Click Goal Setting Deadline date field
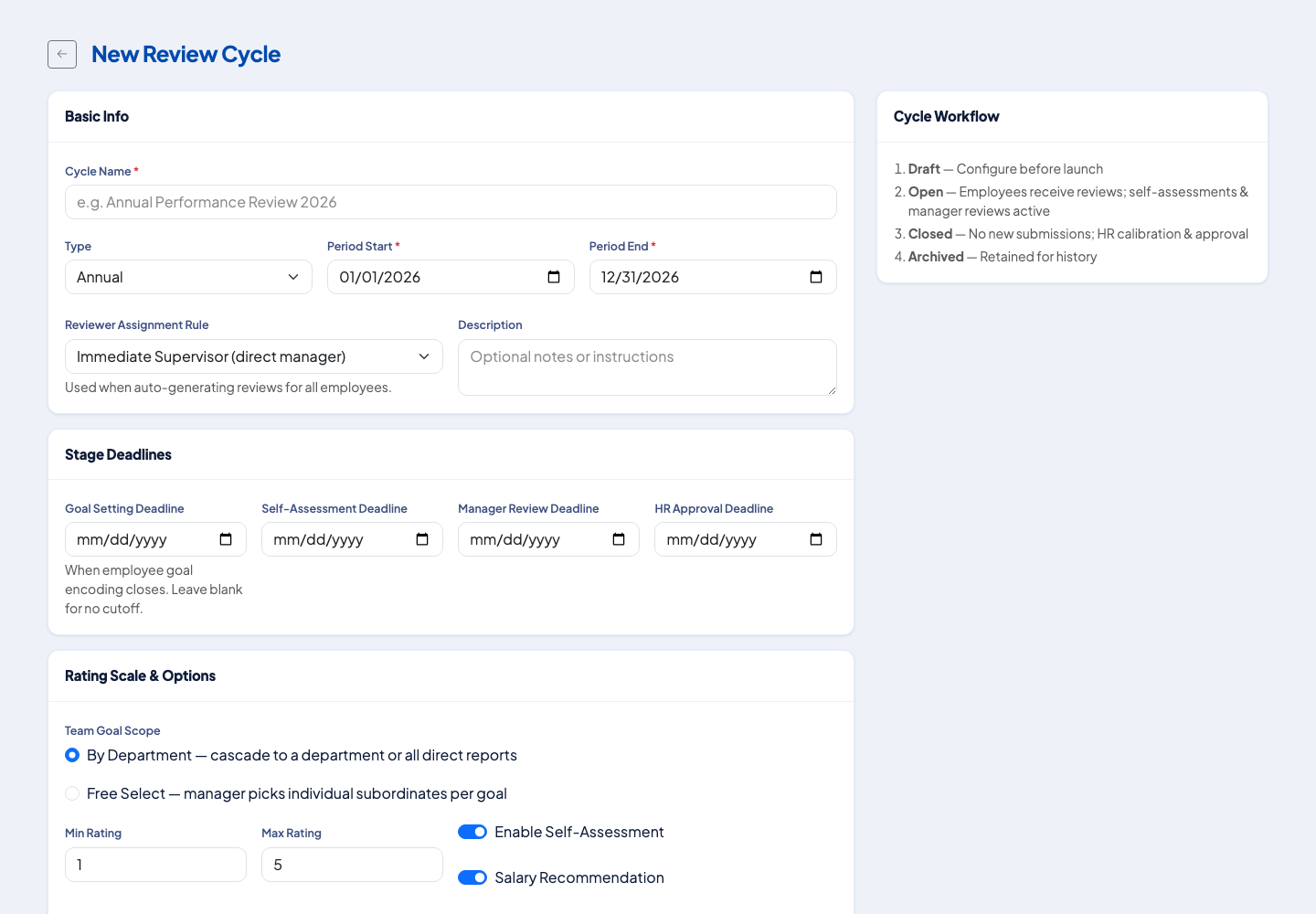1316x914 pixels. pyautogui.click(x=155, y=539)
